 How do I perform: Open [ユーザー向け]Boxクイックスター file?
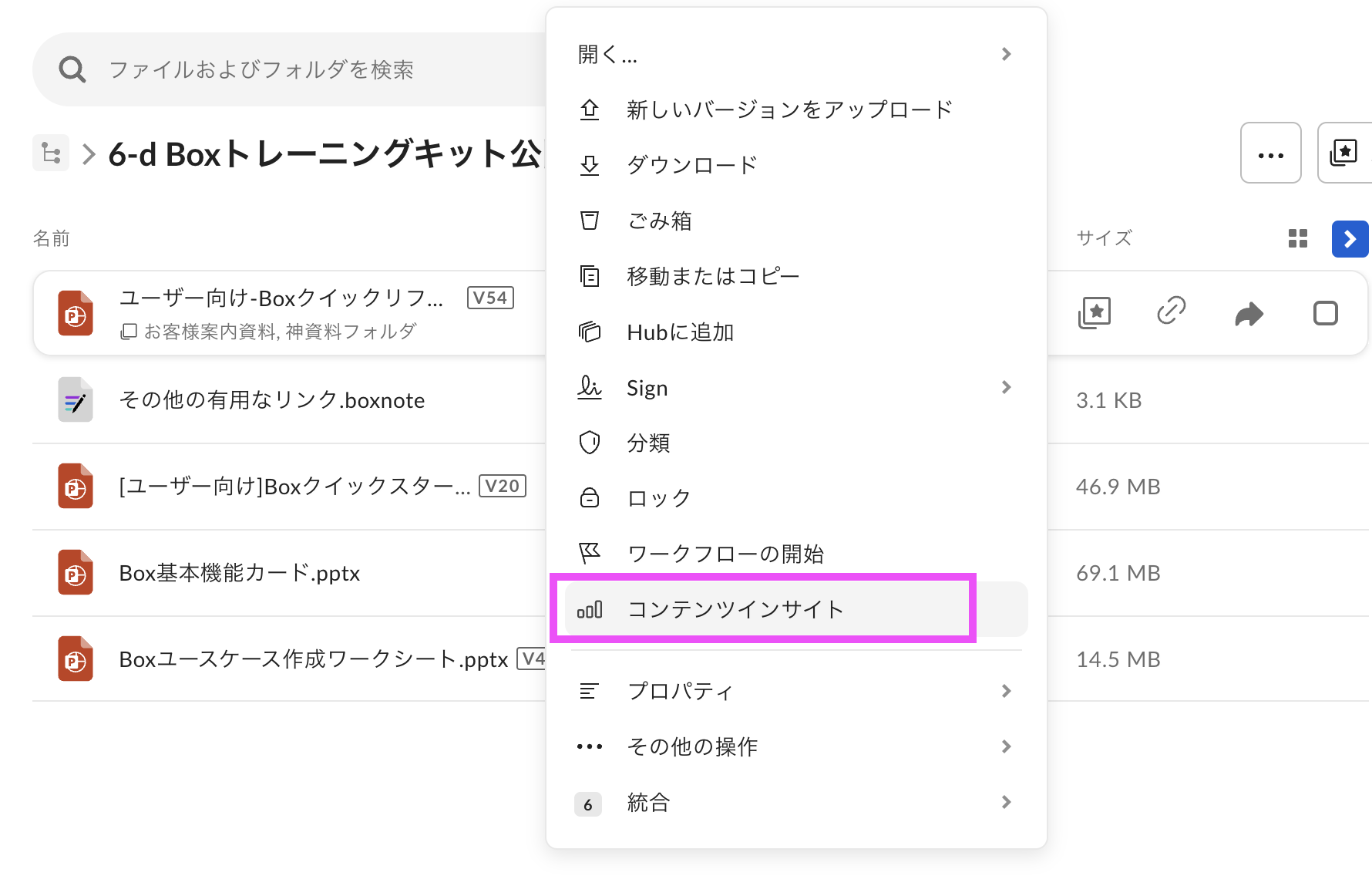[x=294, y=487]
